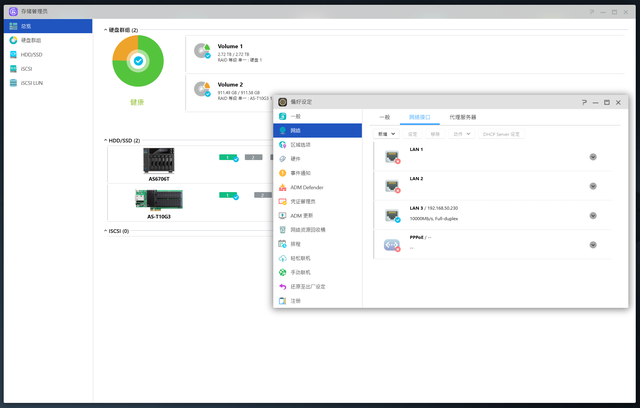Open 轻松联机 in the settings sidebar
The width and height of the screenshot is (640, 408).
tap(302, 258)
